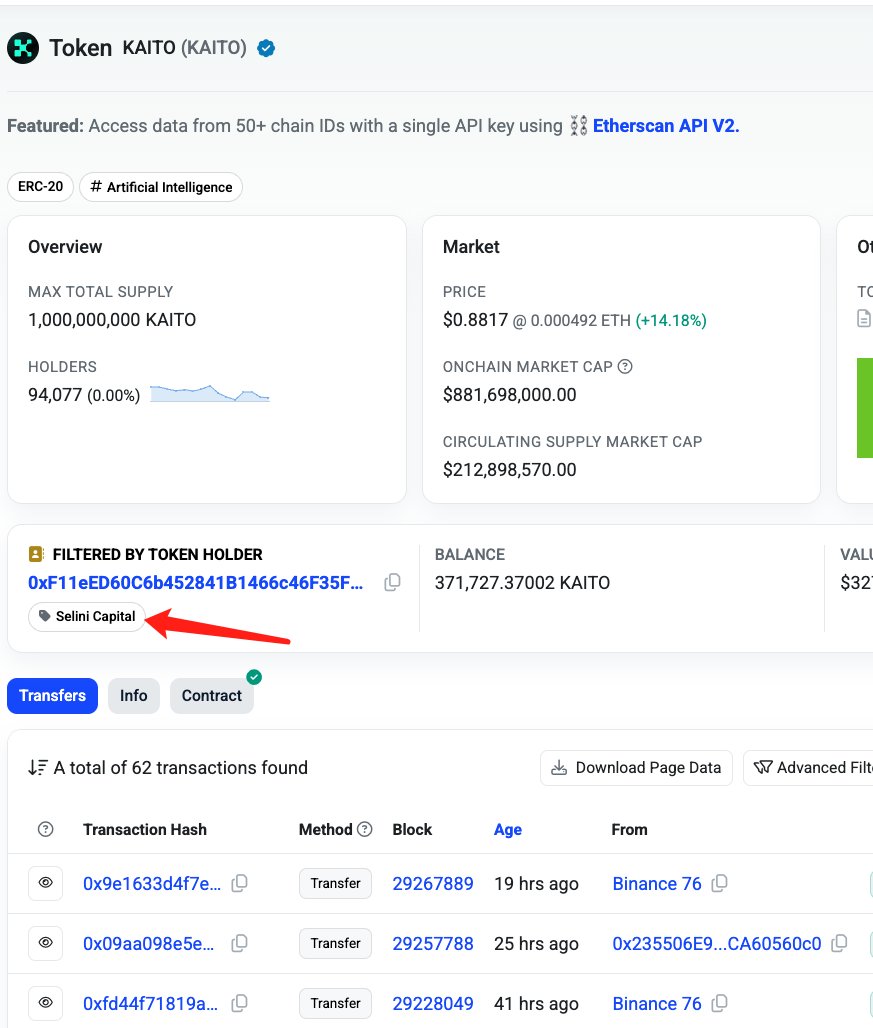The width and height of the screenshot is (873, 1028).
Task: Copy the 0x235506E9...CA60560c0 sender address
Action: (x=840, y=943)
